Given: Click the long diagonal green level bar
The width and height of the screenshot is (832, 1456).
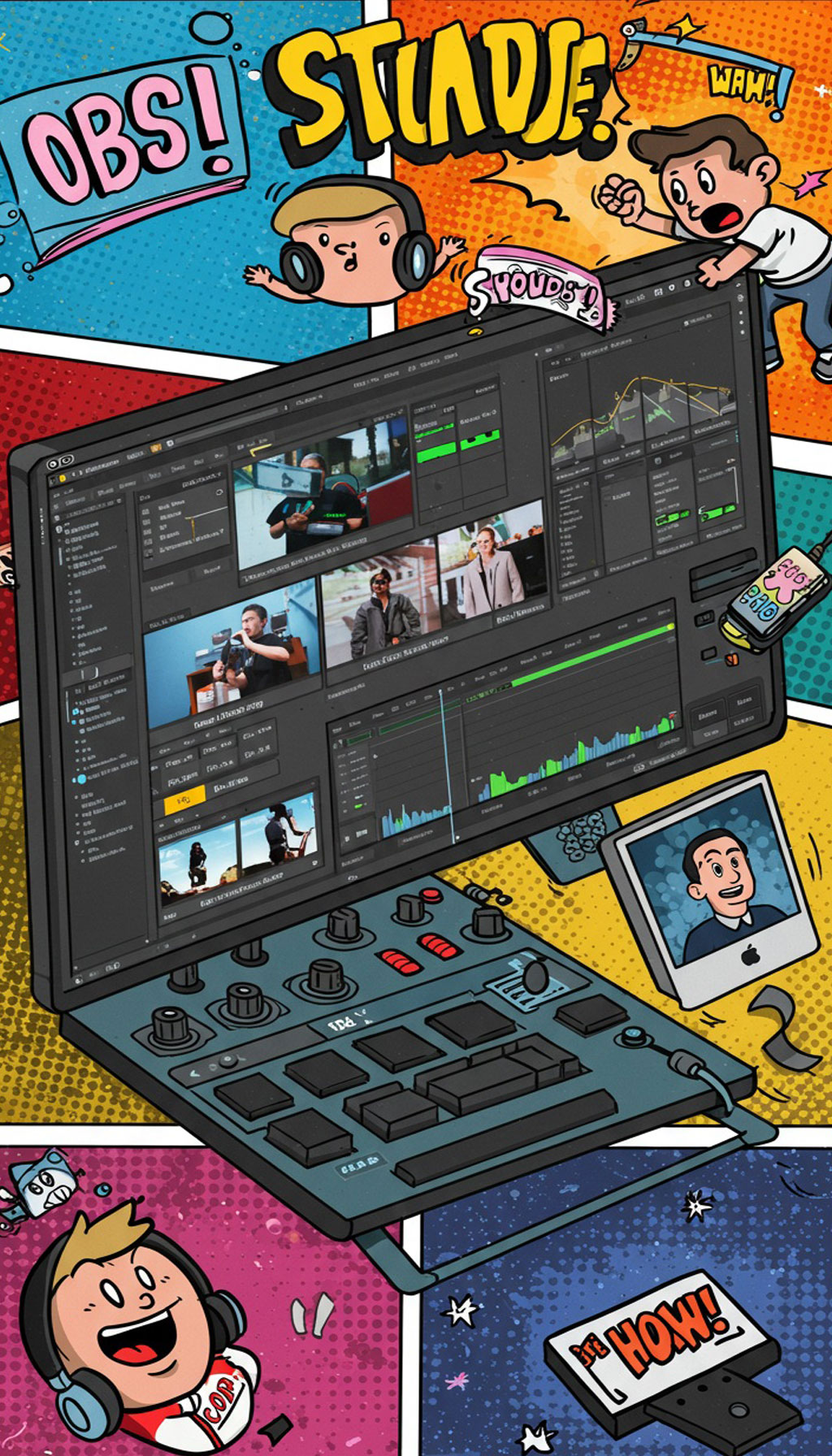Looking at the screenshot, I should [x=593, y=655].
